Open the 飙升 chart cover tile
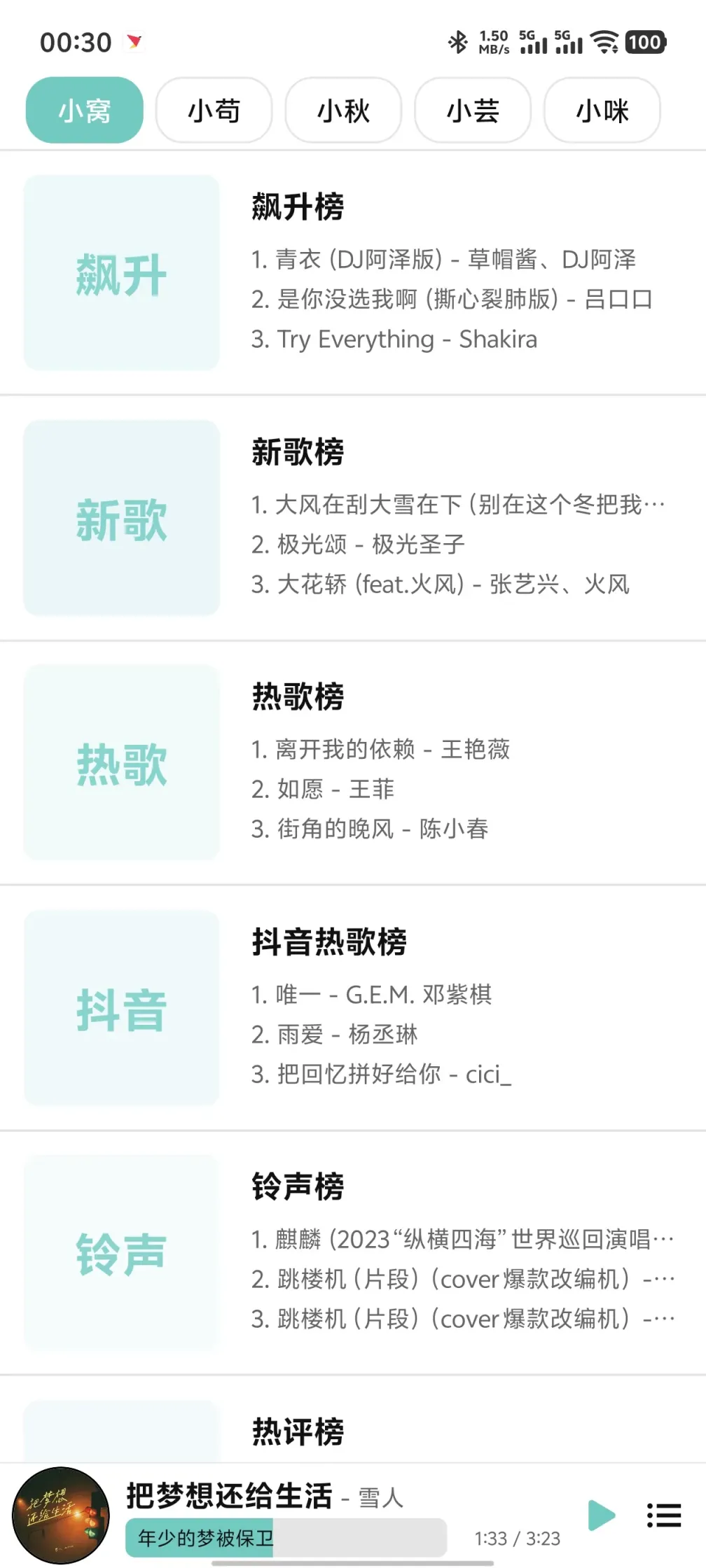This screenshot has height=1568, width=706. pyautogui.click(x=122, y=273)
